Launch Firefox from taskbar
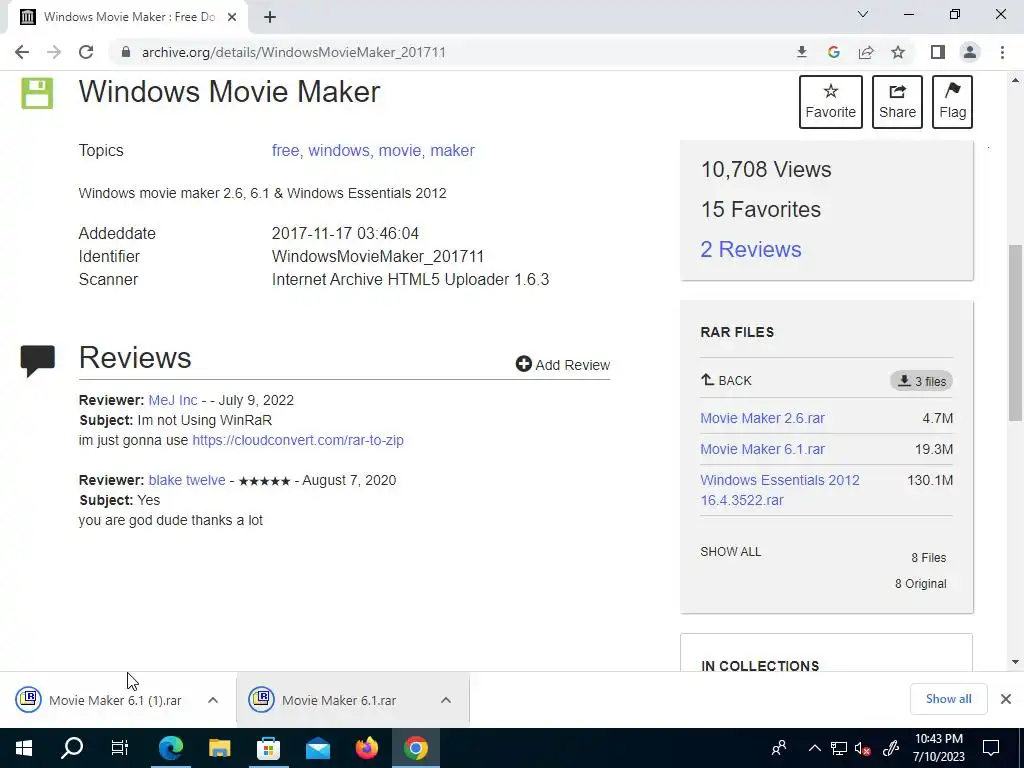The height and width of the screenshot is (768, 1024). pos(367,748)
